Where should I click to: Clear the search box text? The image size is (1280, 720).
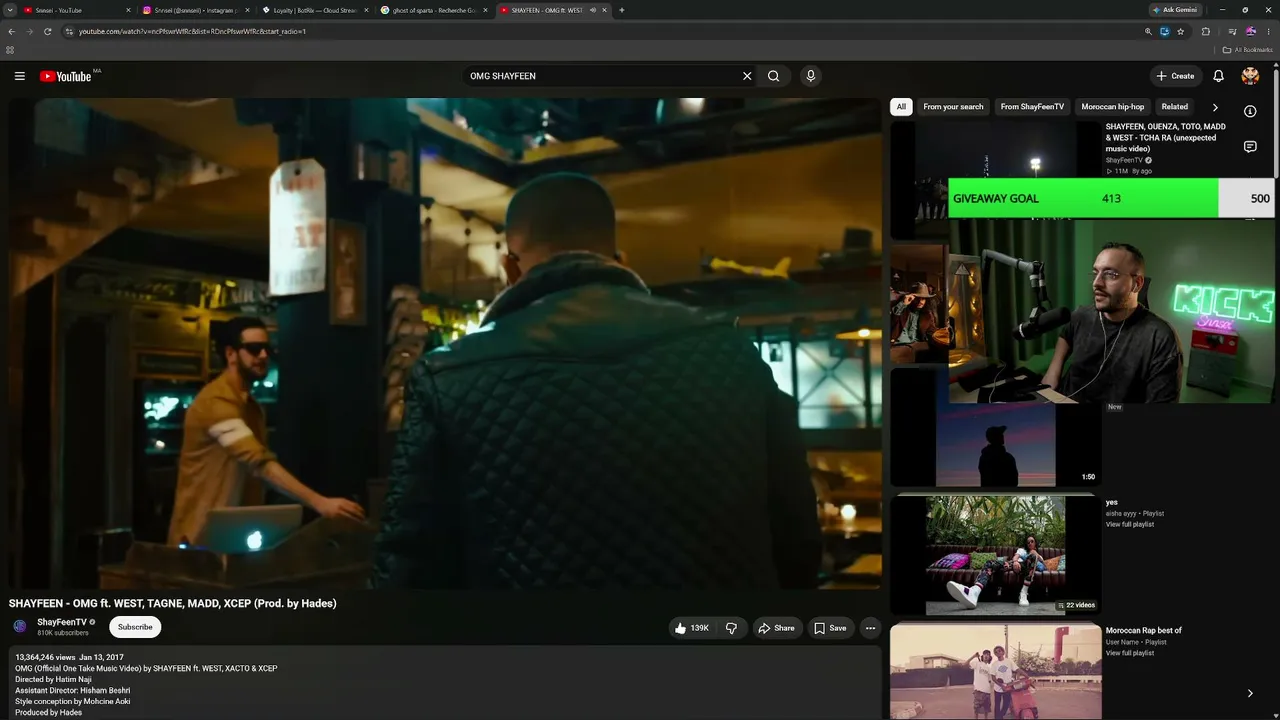pos(746,76)
